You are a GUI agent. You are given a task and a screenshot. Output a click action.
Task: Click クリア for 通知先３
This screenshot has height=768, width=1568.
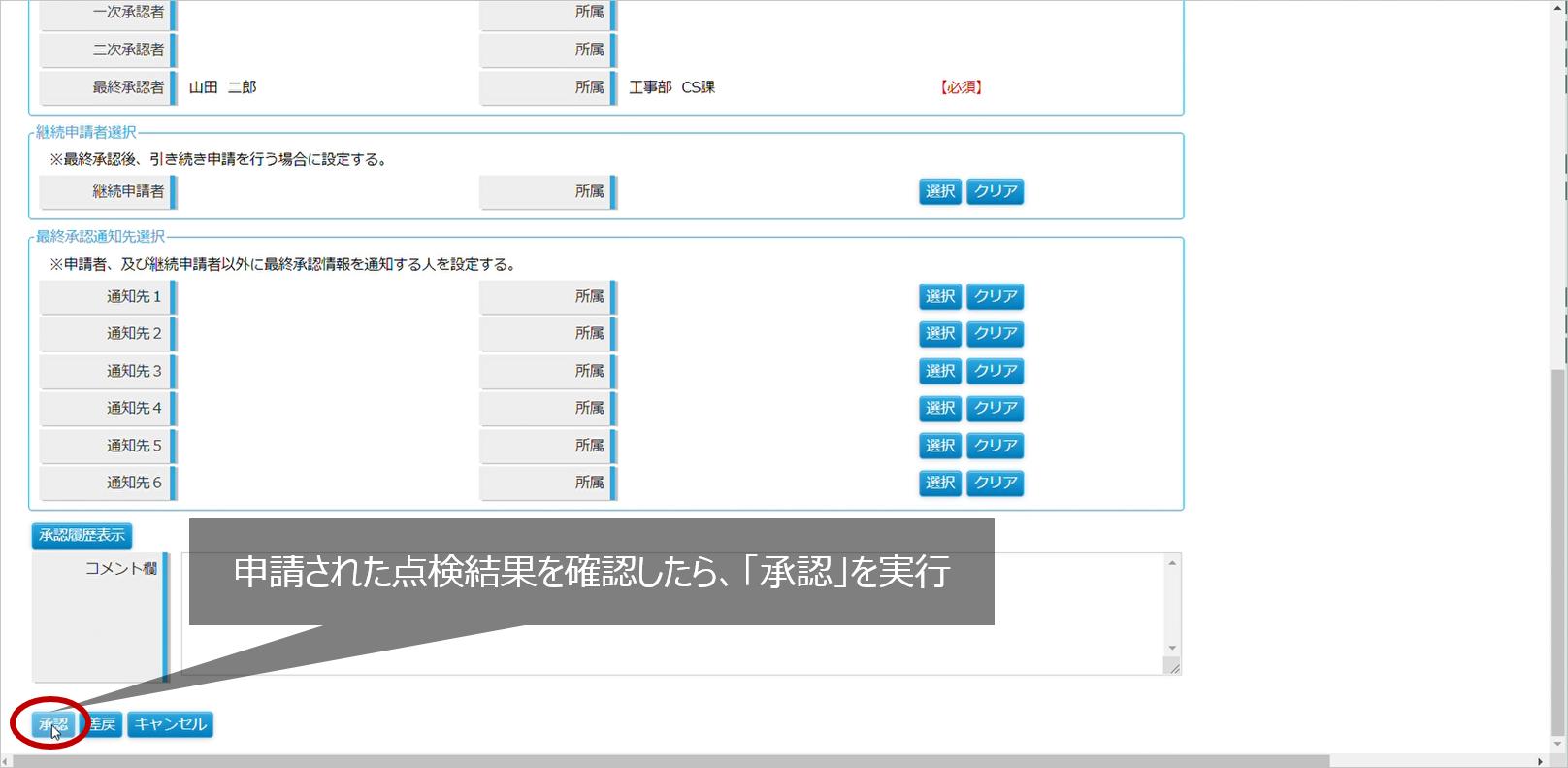coord(995,371)
